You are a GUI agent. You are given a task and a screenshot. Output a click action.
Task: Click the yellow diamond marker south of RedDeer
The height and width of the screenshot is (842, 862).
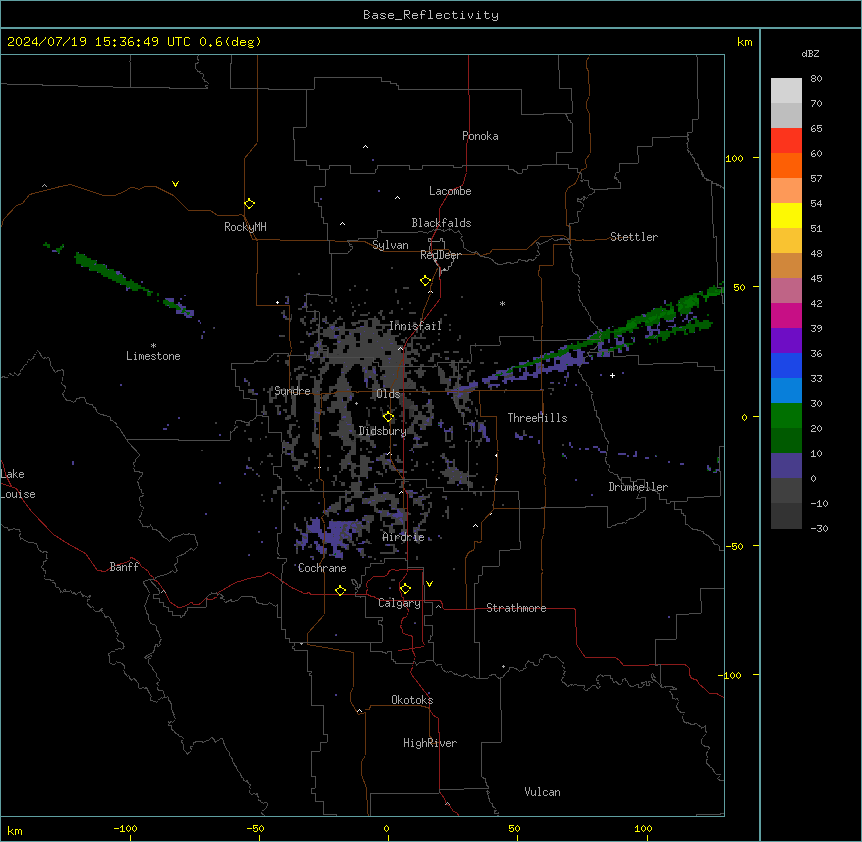(x=425, y=281)
